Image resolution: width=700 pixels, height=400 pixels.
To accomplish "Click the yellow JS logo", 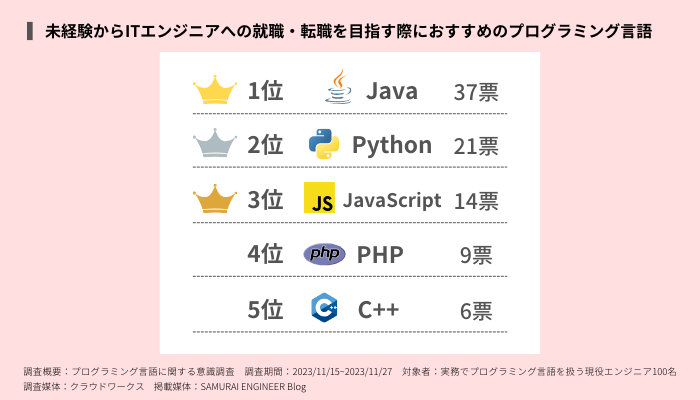I will [319, 199].
